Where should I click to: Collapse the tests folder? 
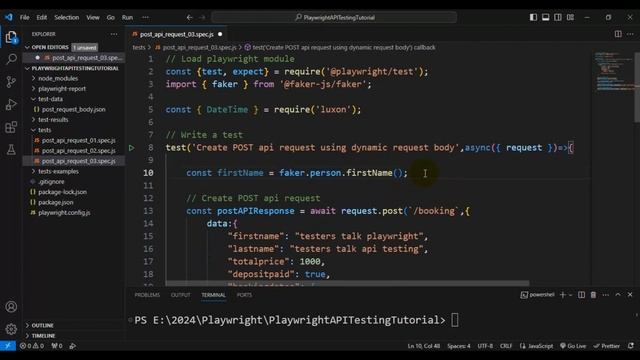[44, 130]
